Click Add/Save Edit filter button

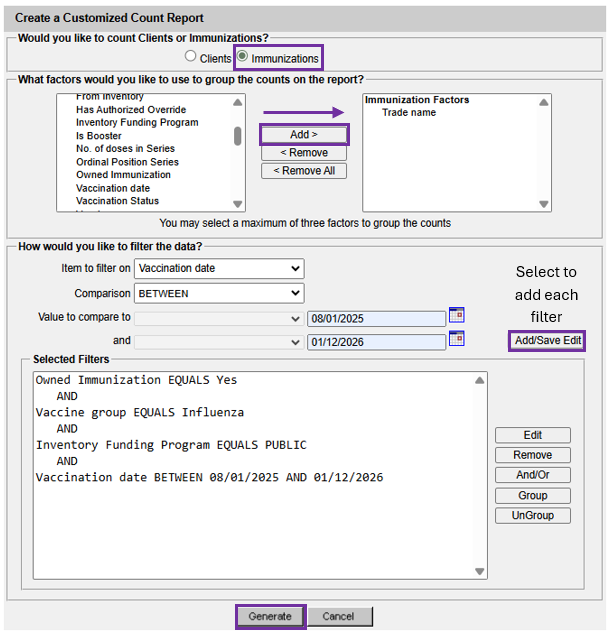pos(546,341)
